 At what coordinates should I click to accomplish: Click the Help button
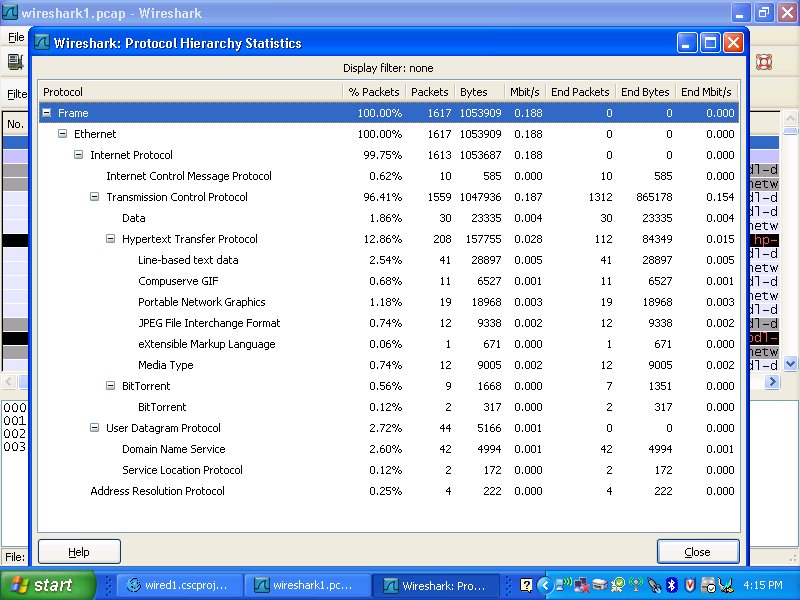click(x=79, y=552)
